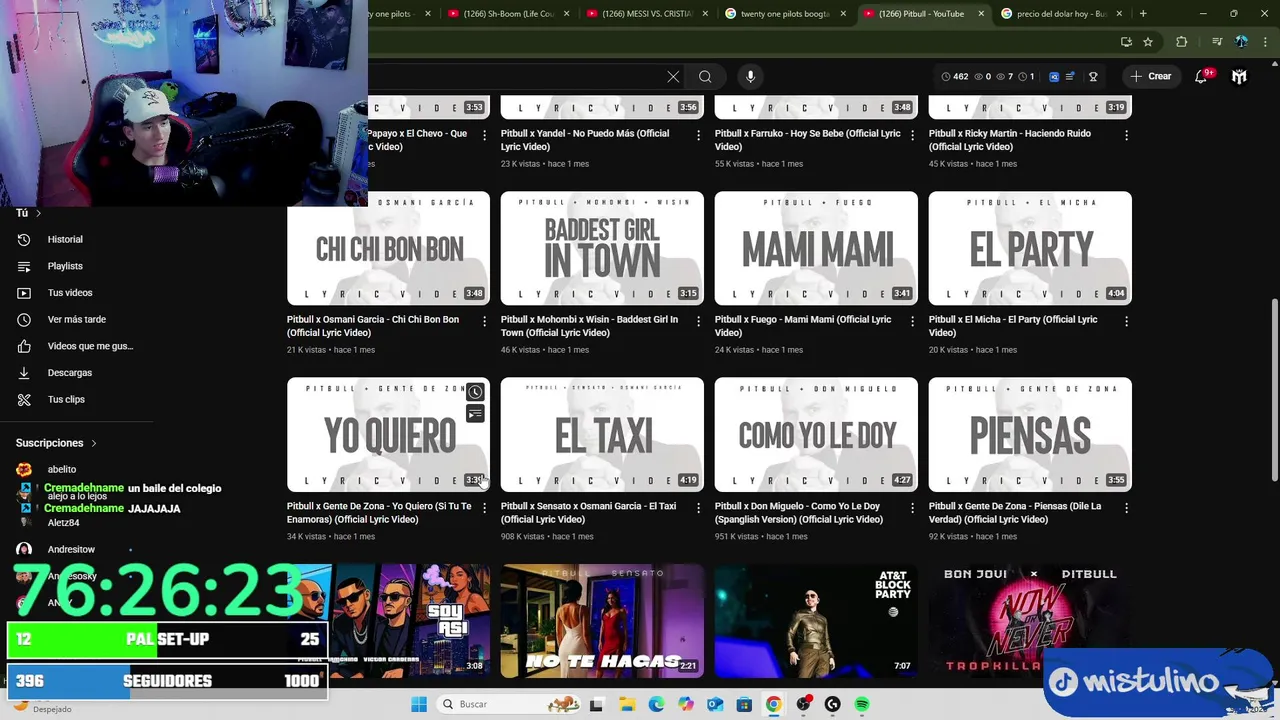This screenshot has width=1280, height=720.
Task: Open the liked videos list
Action: click(x=89, y=346)
